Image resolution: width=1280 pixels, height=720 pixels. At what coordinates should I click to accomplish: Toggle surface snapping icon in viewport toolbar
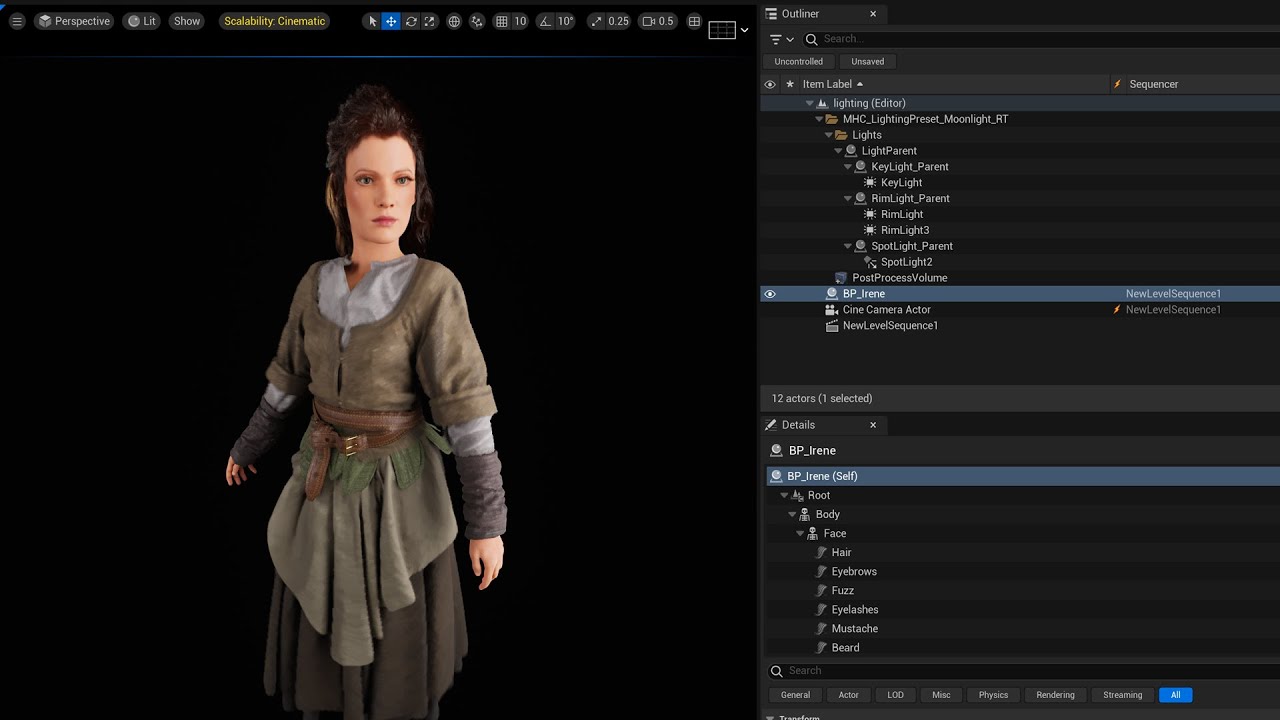pyautogui.click(x=477, y=21)
